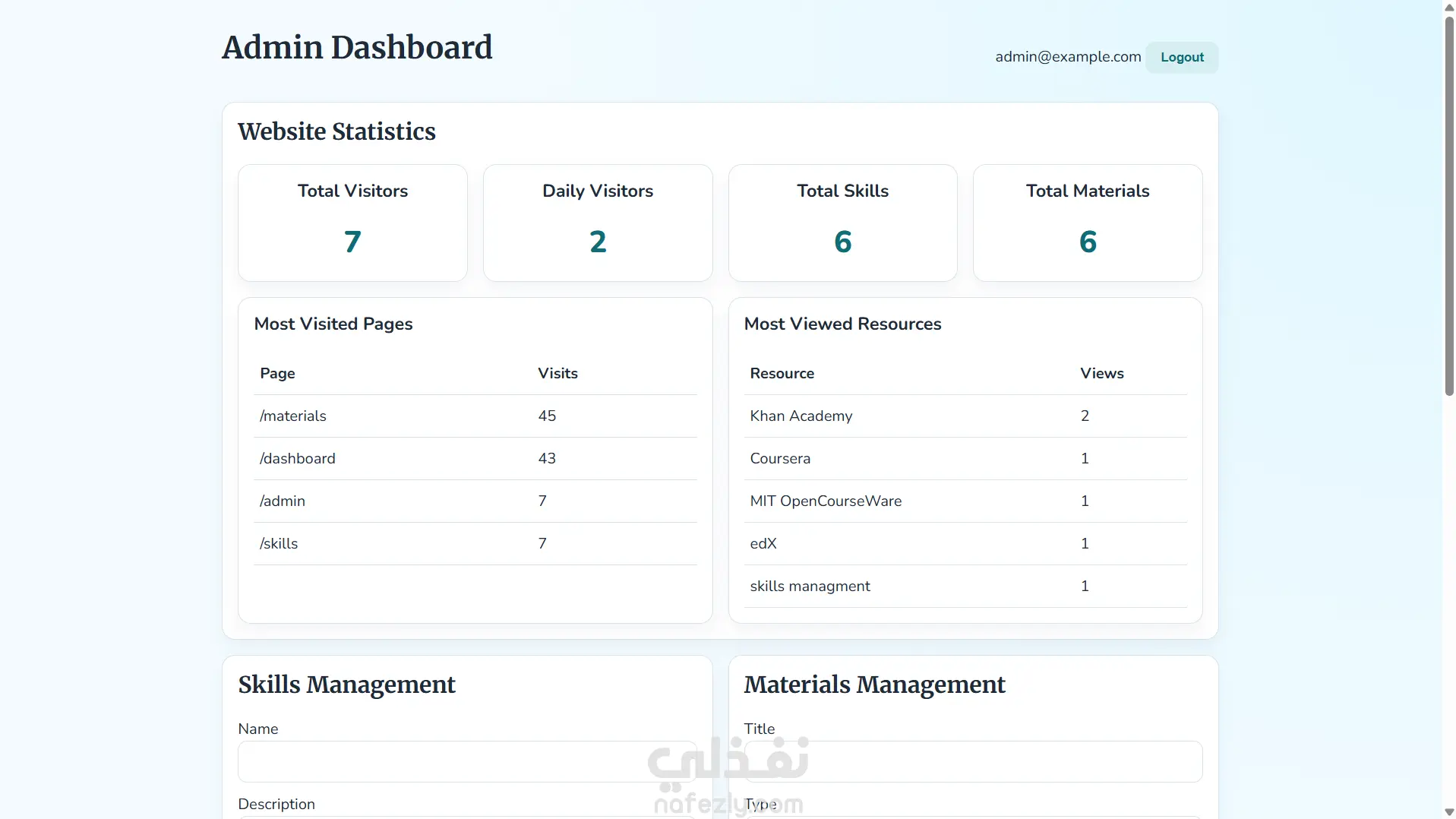The width and height of the screenshot is (1456, 819).
Task: Click the admin@example.com email text
Action: [x=1068, y=57]
